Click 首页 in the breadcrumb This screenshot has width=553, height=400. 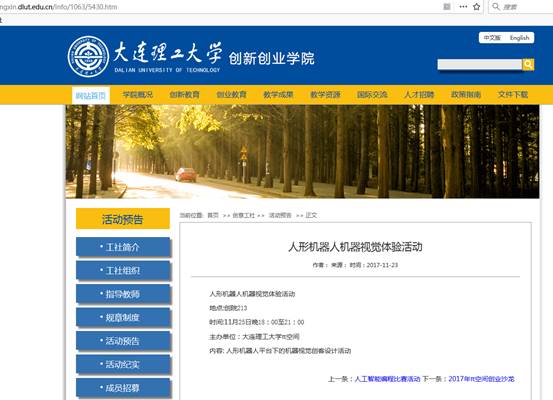213,215
